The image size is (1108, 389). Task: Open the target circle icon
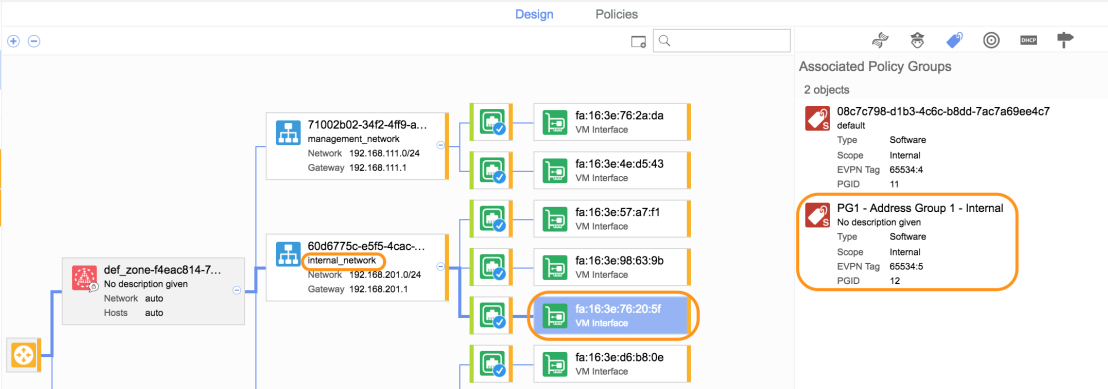click(x=991, y=40)
